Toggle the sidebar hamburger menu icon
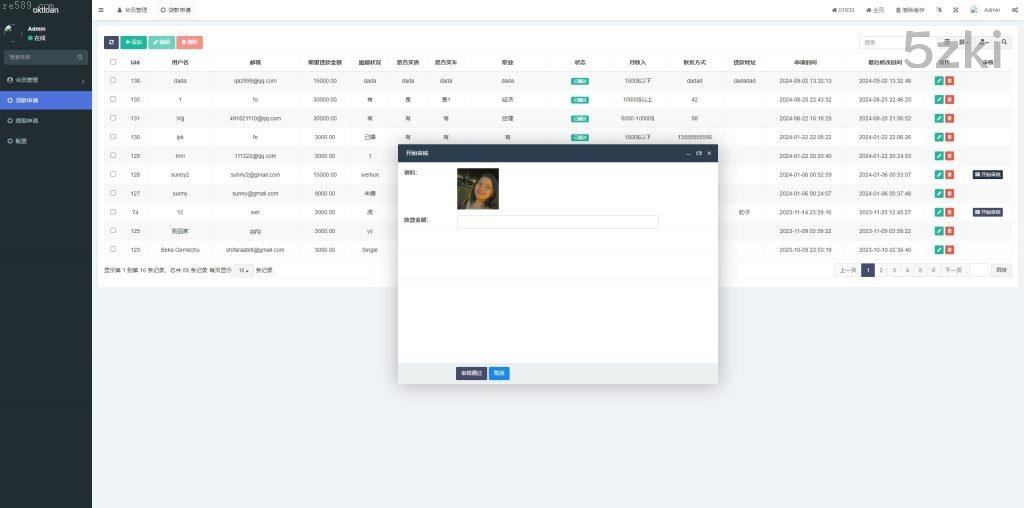The width and height of the screenshot is (1024, 508). pos(101,10)
